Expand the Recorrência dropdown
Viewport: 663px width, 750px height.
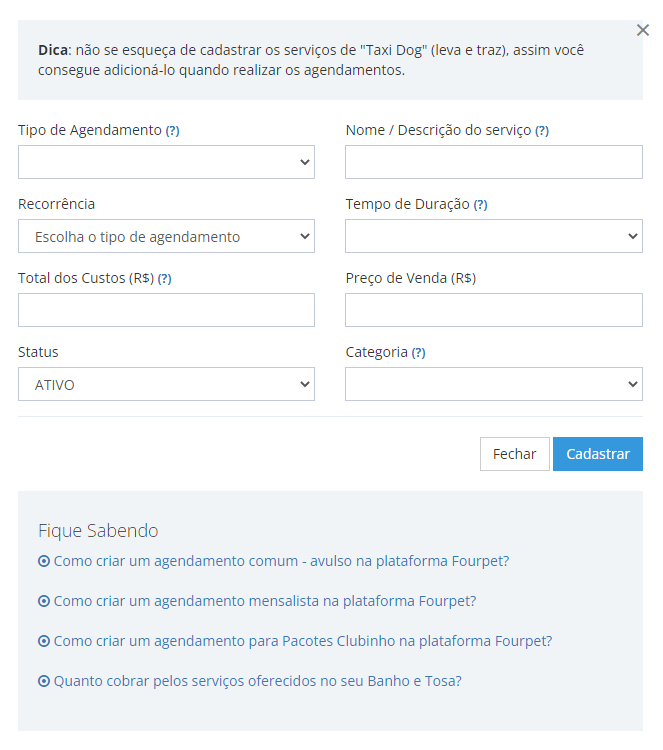pos(166,236)
